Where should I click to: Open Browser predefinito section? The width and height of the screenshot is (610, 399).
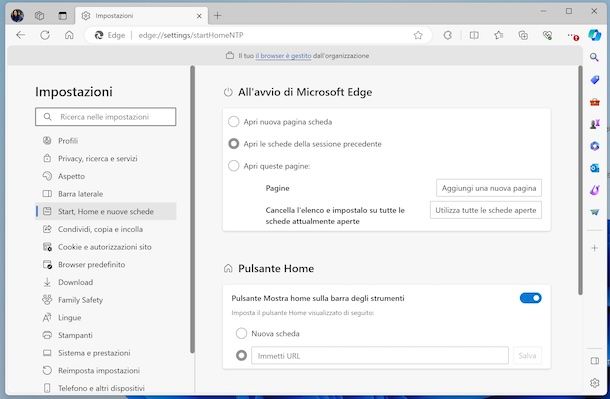coord(106,264)
